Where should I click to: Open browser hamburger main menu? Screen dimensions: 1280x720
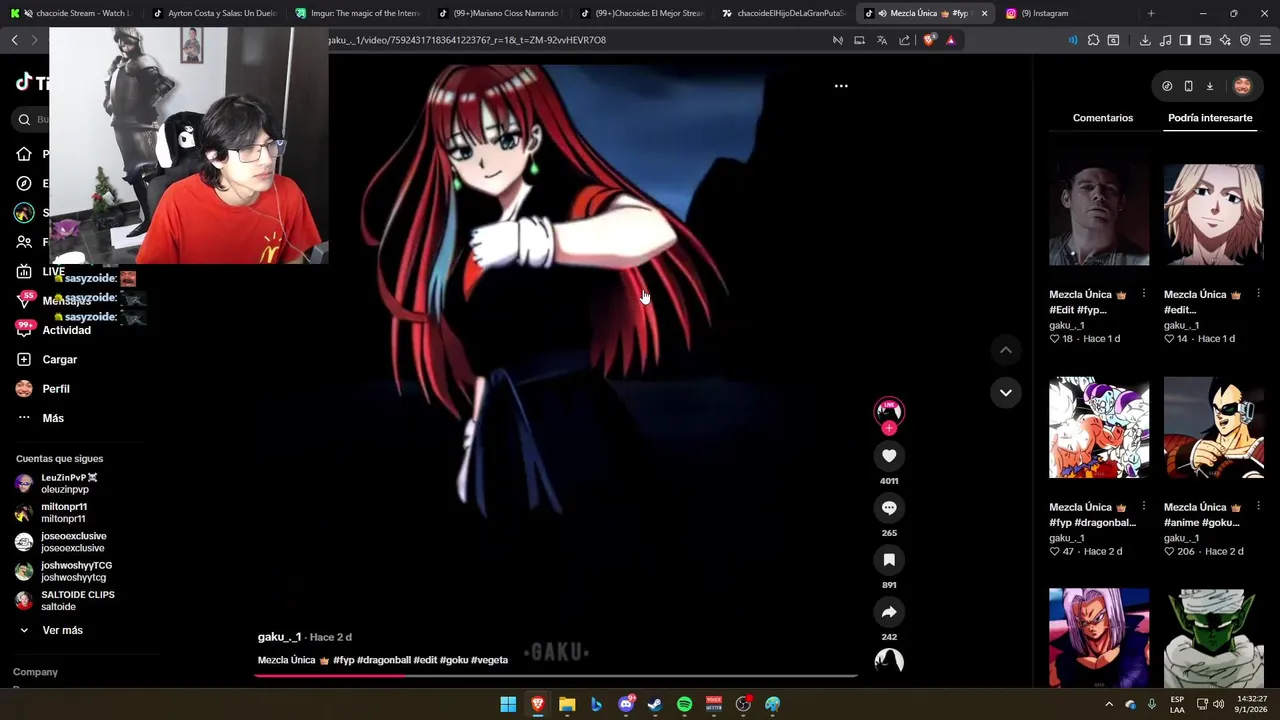[1265, 40]
